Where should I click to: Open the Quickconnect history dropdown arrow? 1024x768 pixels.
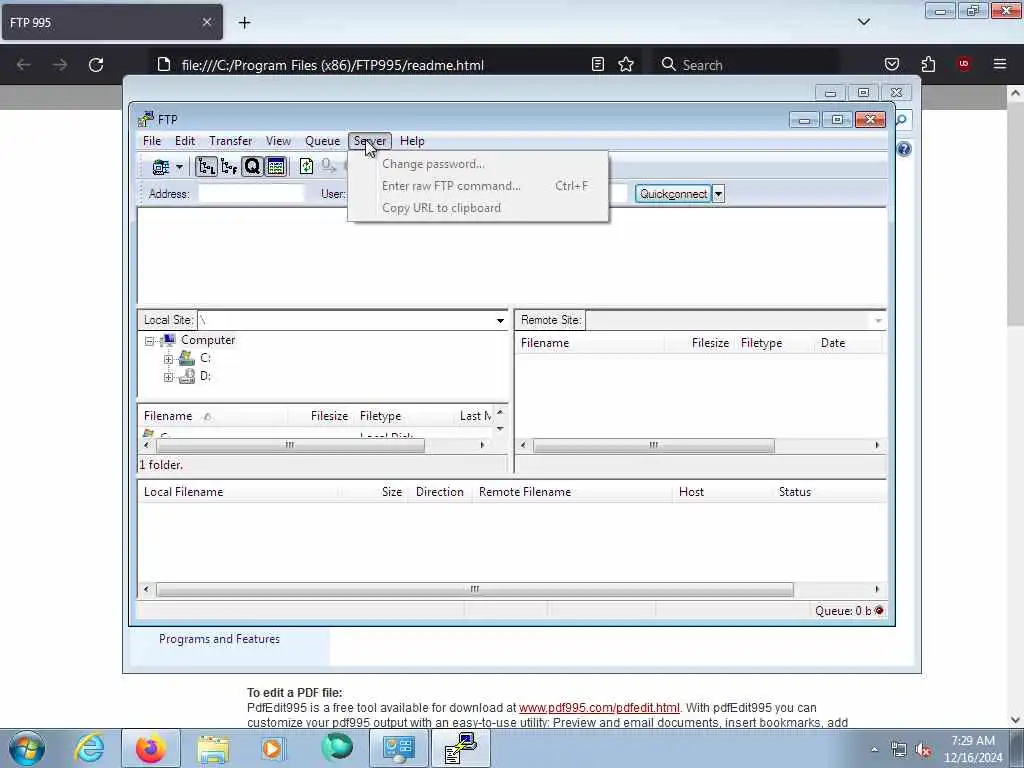(x=718, y=194)
